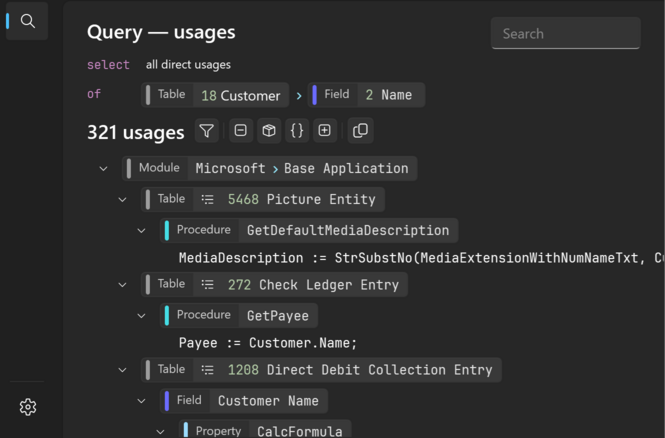Collapse the Customer Name field node
Screen dimensions: 665x438
click(x=141, y=401)
